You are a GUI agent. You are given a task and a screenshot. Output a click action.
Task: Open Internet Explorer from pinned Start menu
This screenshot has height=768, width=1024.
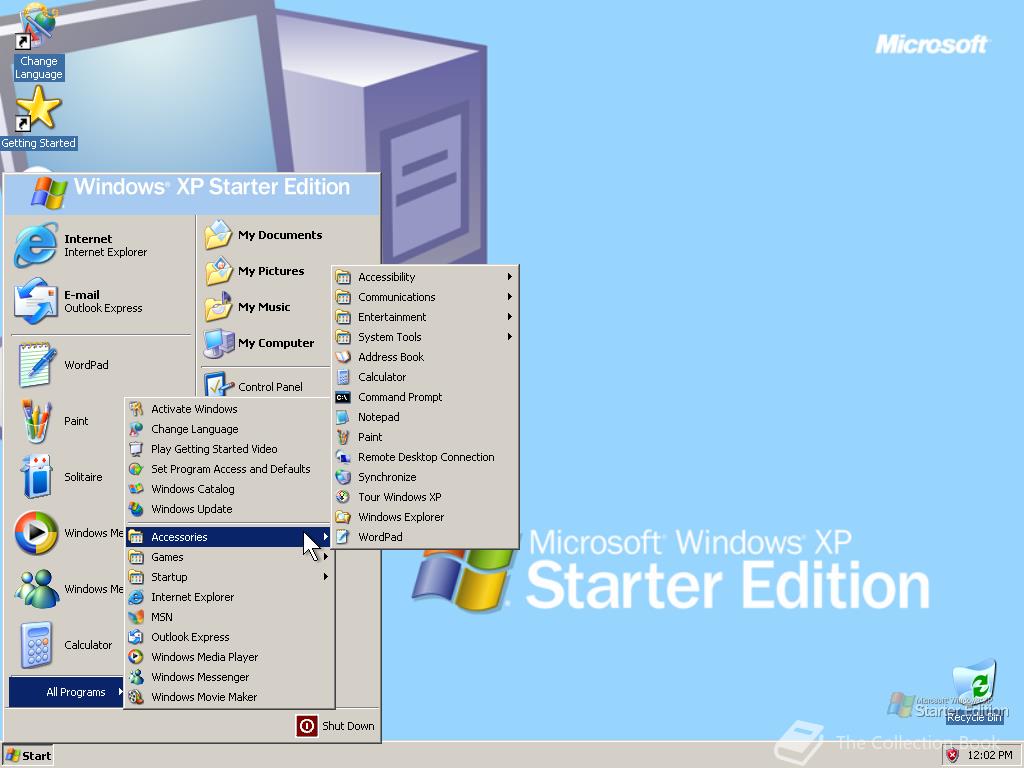(x=99, y=245)
